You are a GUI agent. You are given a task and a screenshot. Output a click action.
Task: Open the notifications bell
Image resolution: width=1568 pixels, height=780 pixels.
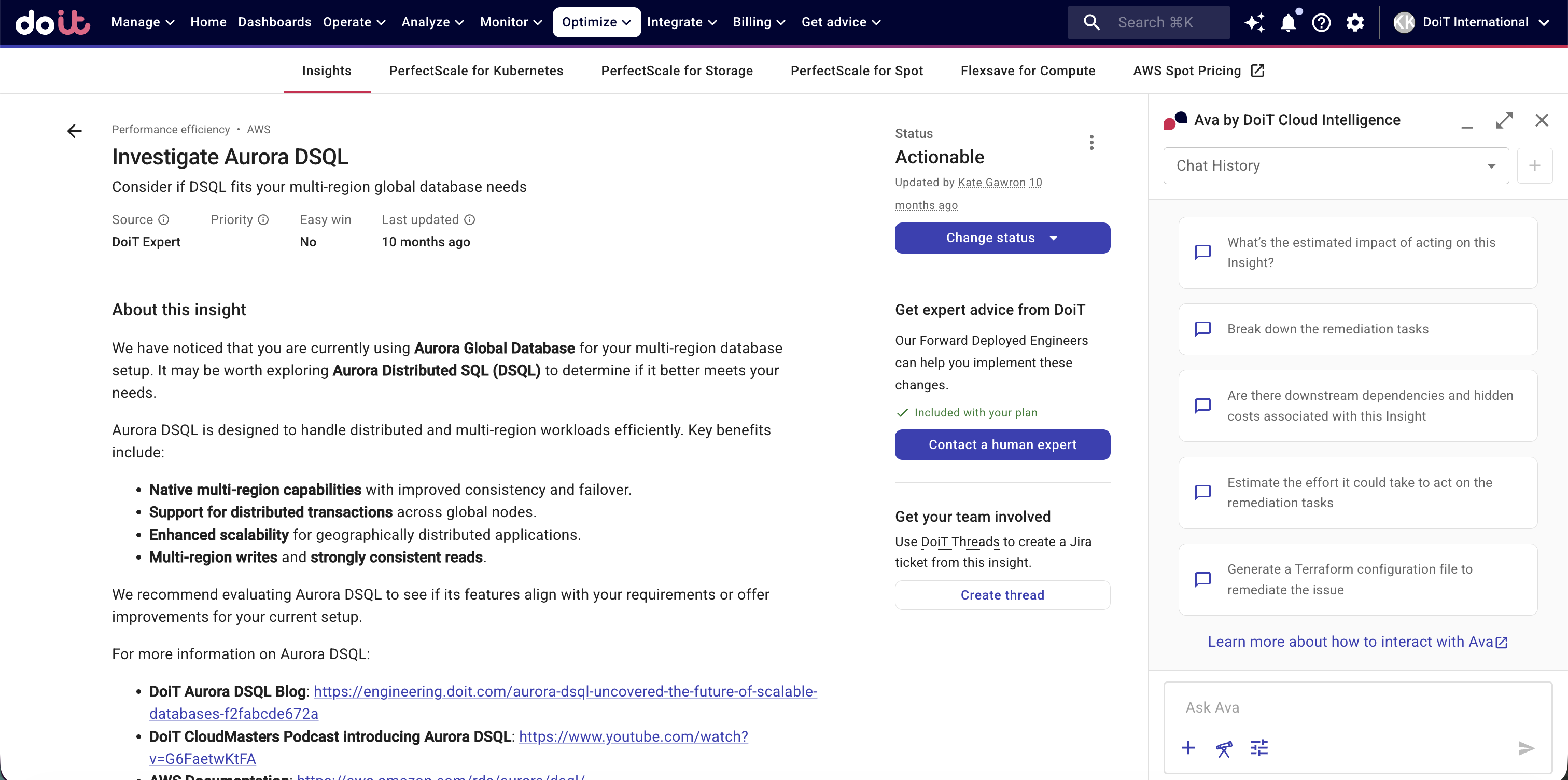[x=1288, y=22]
